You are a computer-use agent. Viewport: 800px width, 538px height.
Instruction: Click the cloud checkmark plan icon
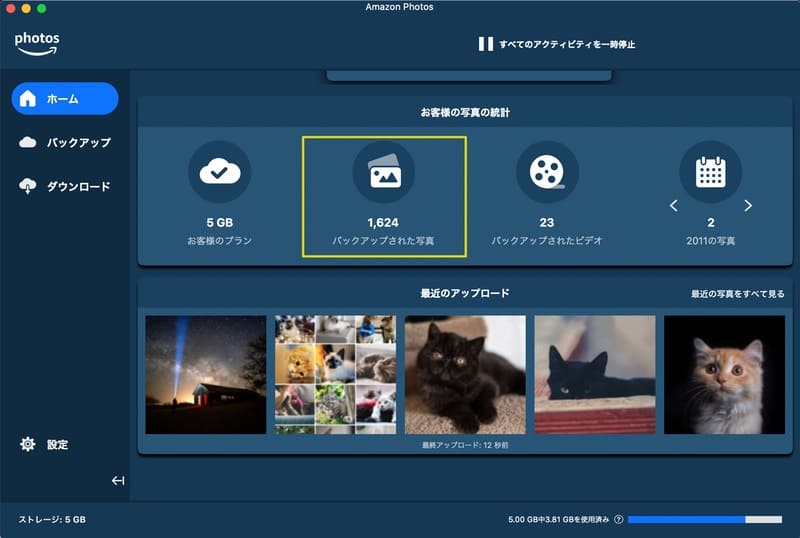tap(219, 173)
